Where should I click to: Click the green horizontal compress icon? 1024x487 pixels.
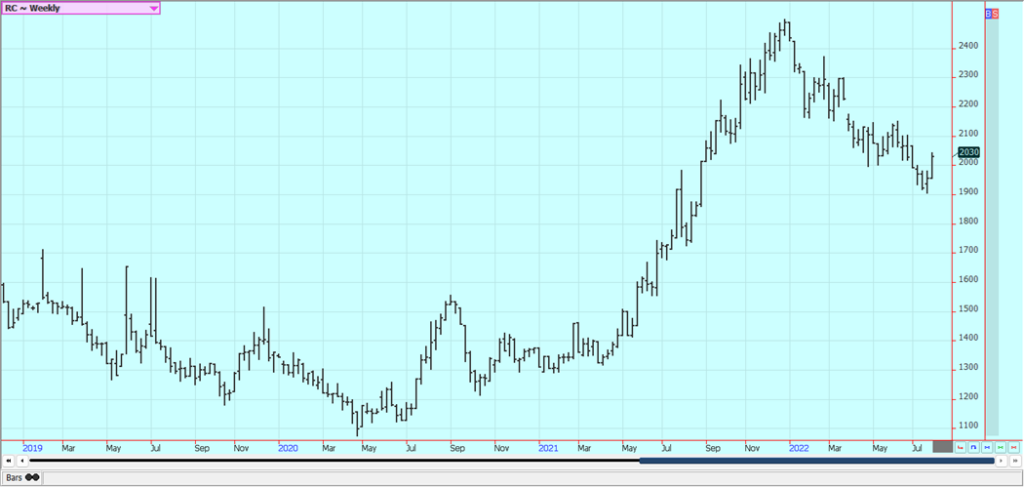1000,447
